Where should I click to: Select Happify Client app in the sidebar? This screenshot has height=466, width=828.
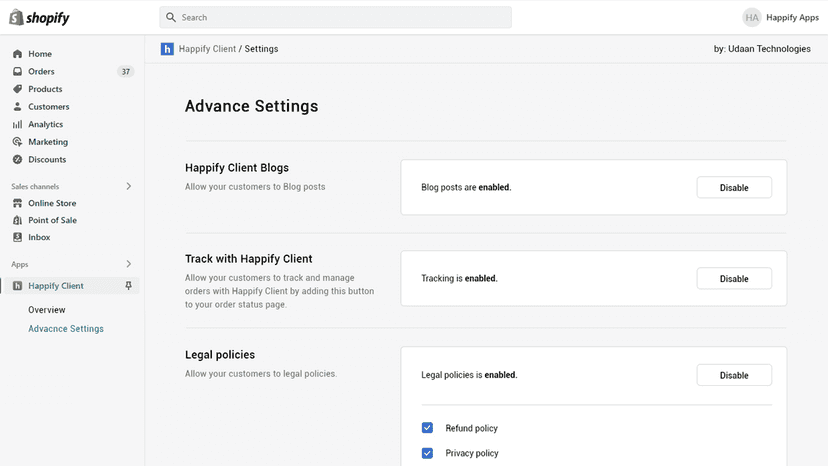(x=56, y=286)
